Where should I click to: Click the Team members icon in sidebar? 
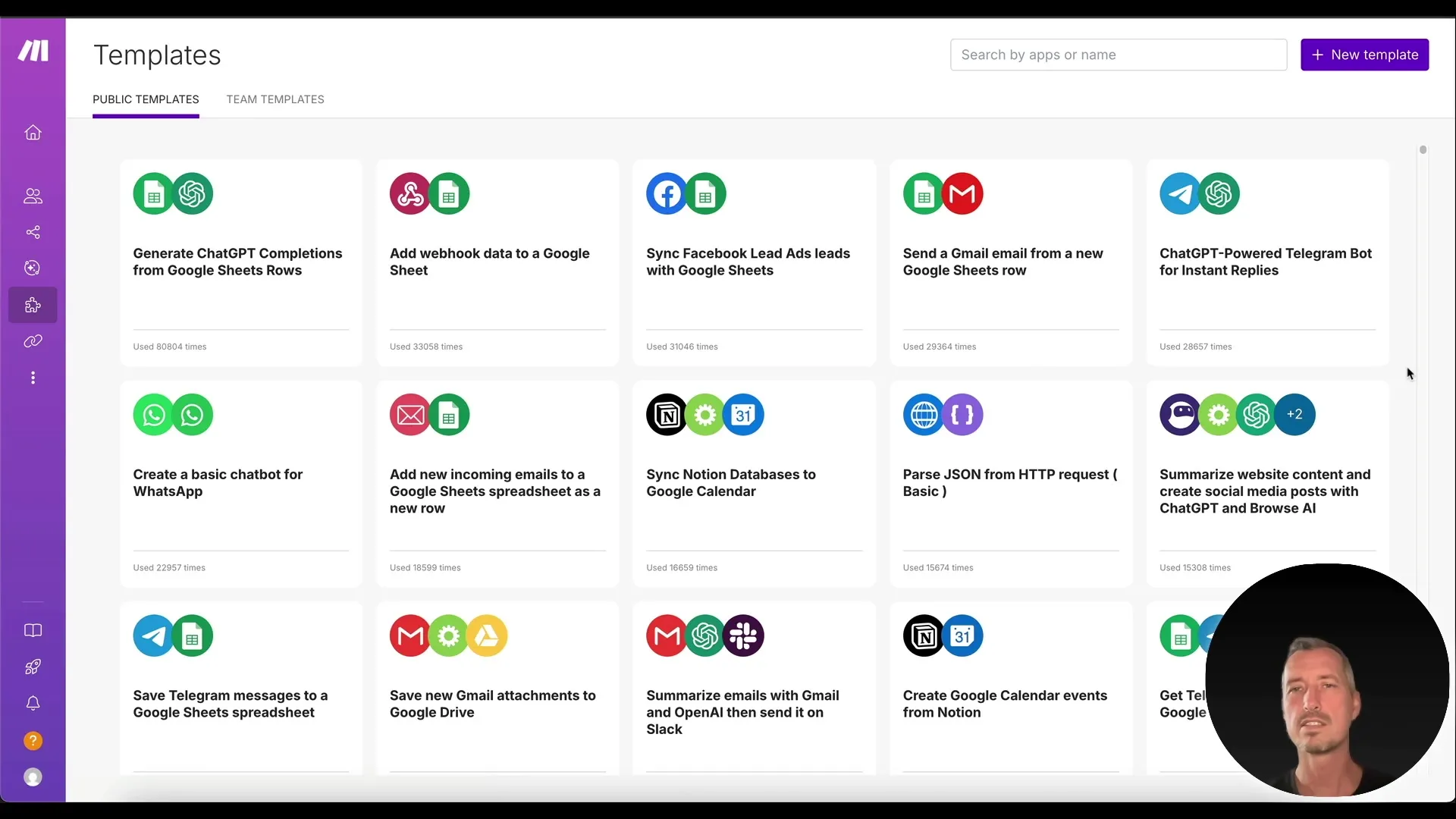coord(33,196)
